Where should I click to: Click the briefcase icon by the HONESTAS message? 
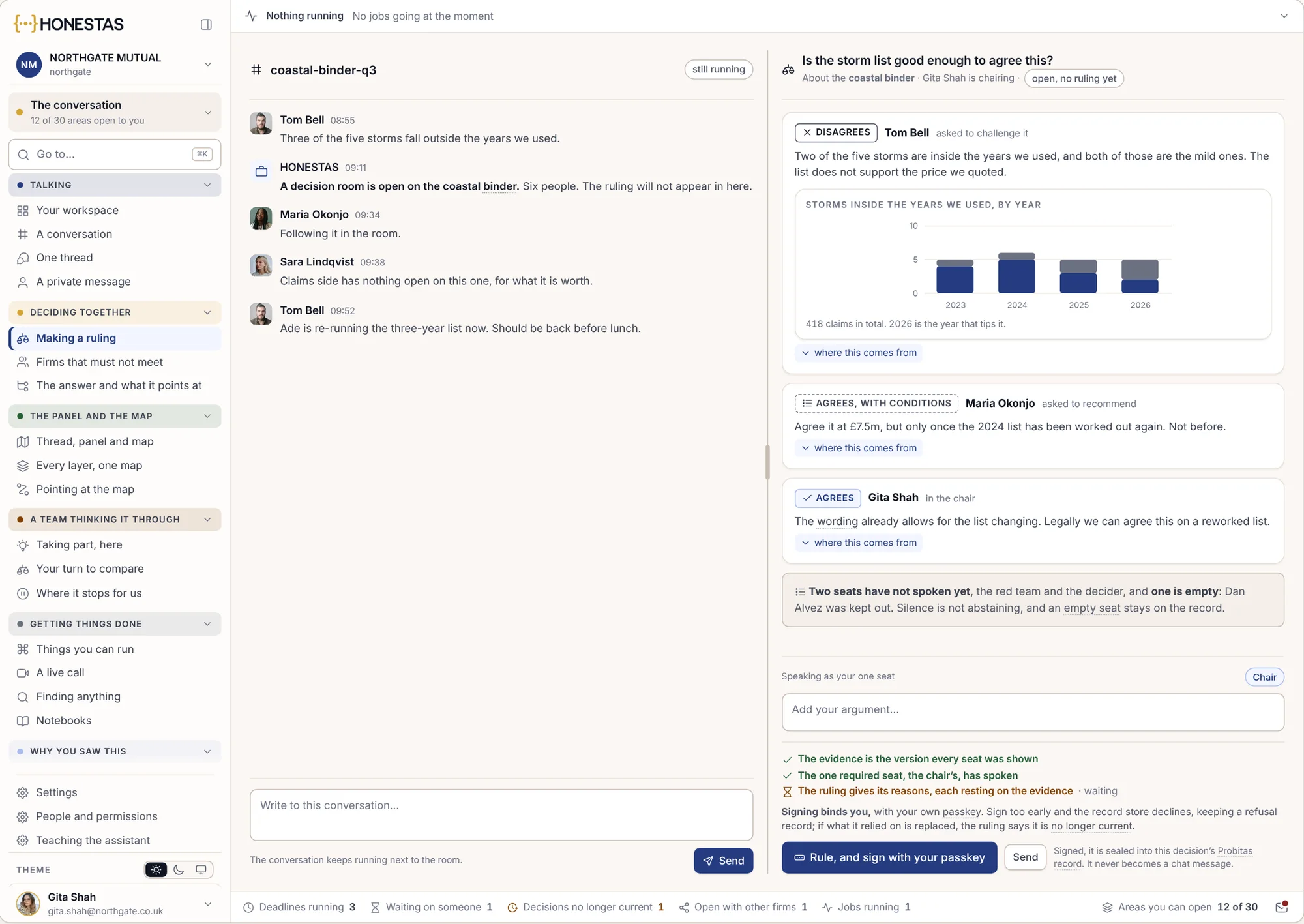point(261,171)
